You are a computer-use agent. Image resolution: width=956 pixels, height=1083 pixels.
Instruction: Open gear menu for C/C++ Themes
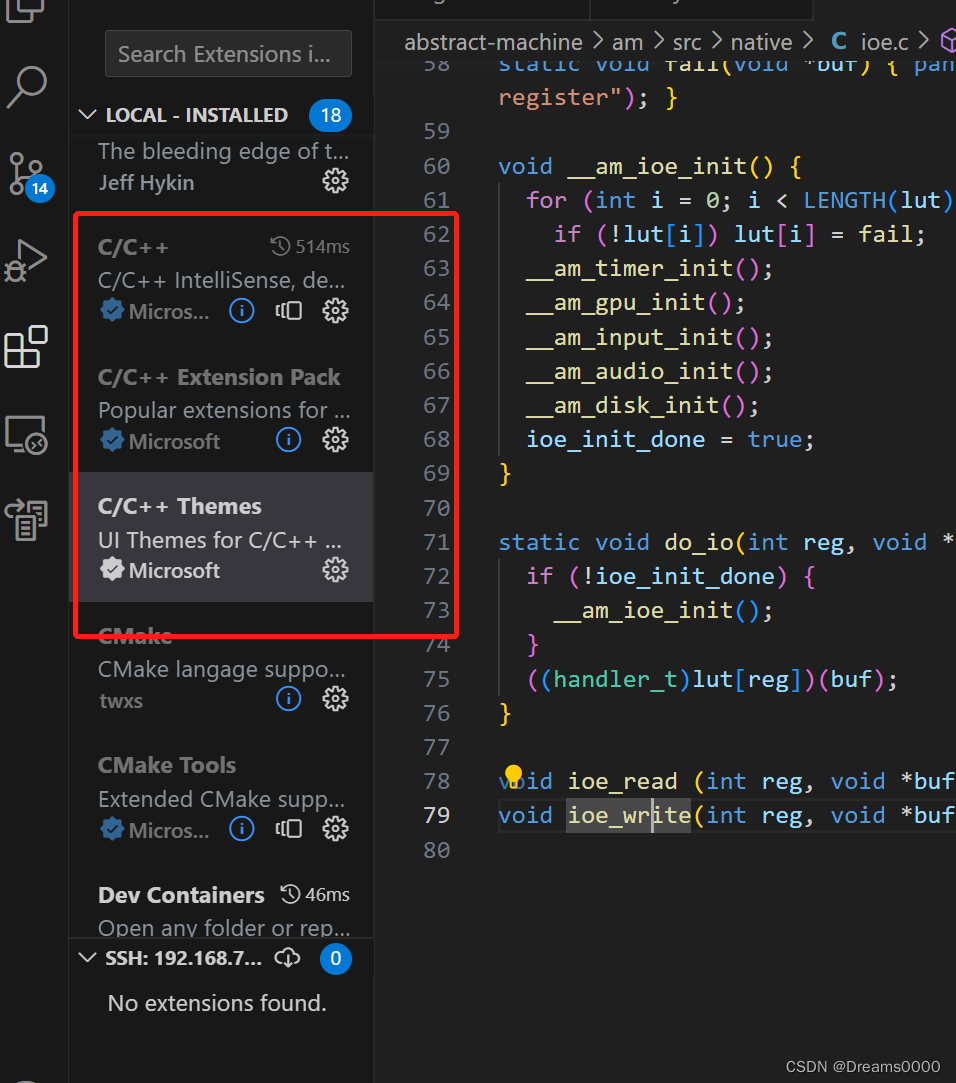click(336, 570)
